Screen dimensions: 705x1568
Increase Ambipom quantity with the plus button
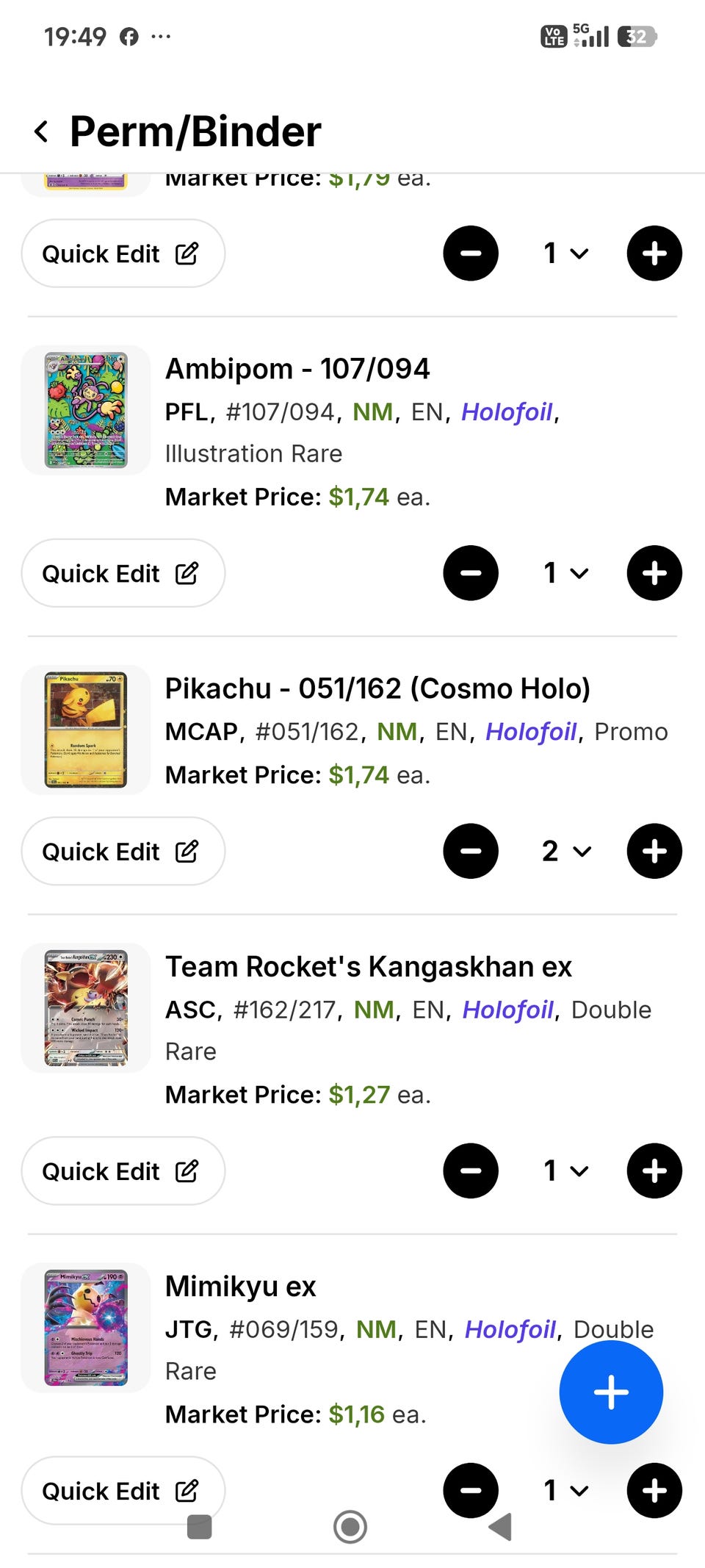(654, 573)
